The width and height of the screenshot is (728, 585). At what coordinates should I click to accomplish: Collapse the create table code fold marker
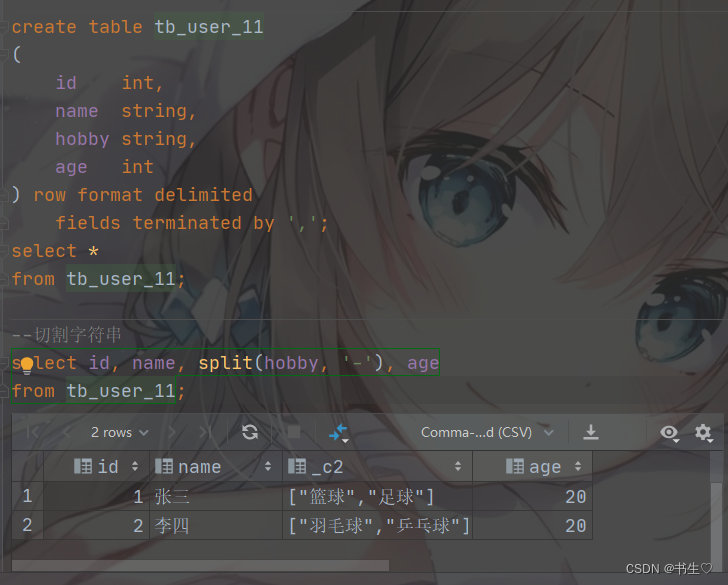(4, 27)
